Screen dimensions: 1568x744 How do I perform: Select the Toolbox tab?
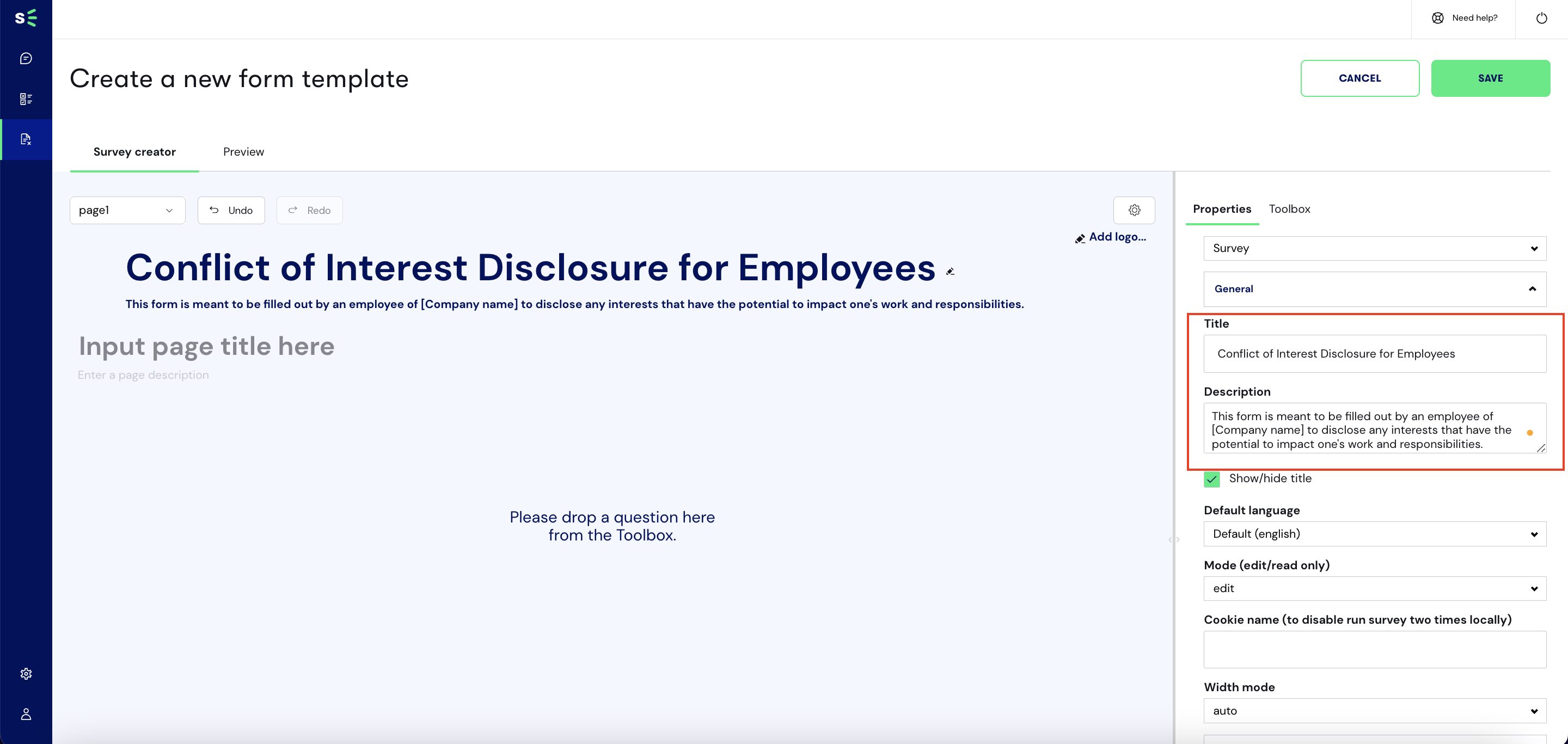[1289, 208]
